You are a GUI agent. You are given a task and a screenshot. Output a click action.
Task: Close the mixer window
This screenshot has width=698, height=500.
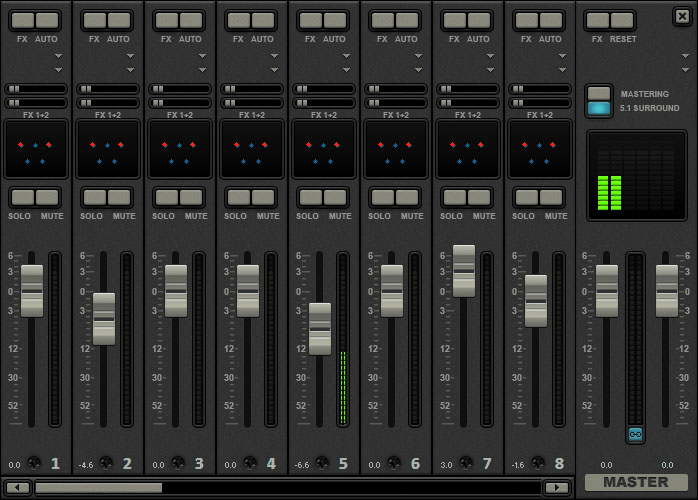[682, 16]
